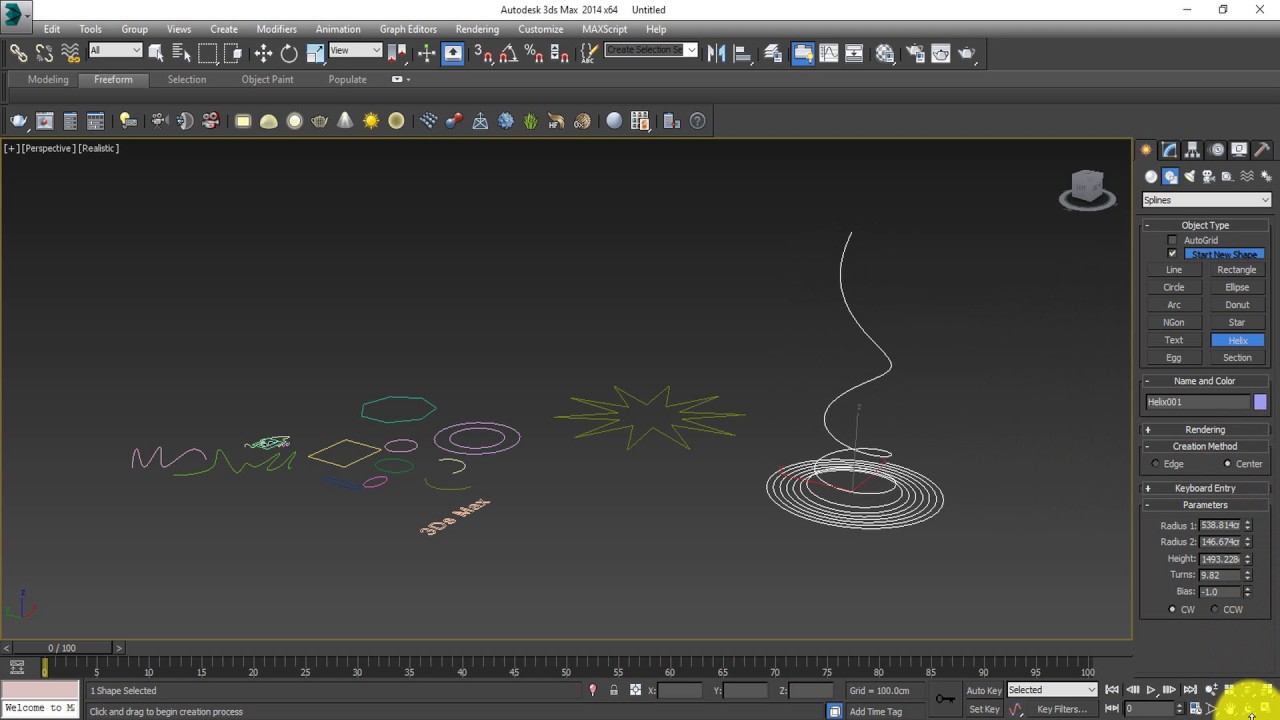Viewport: 1280px width, 720px height.
Task: Click the ViewCube in the viewport
Action: point(1087,188)
